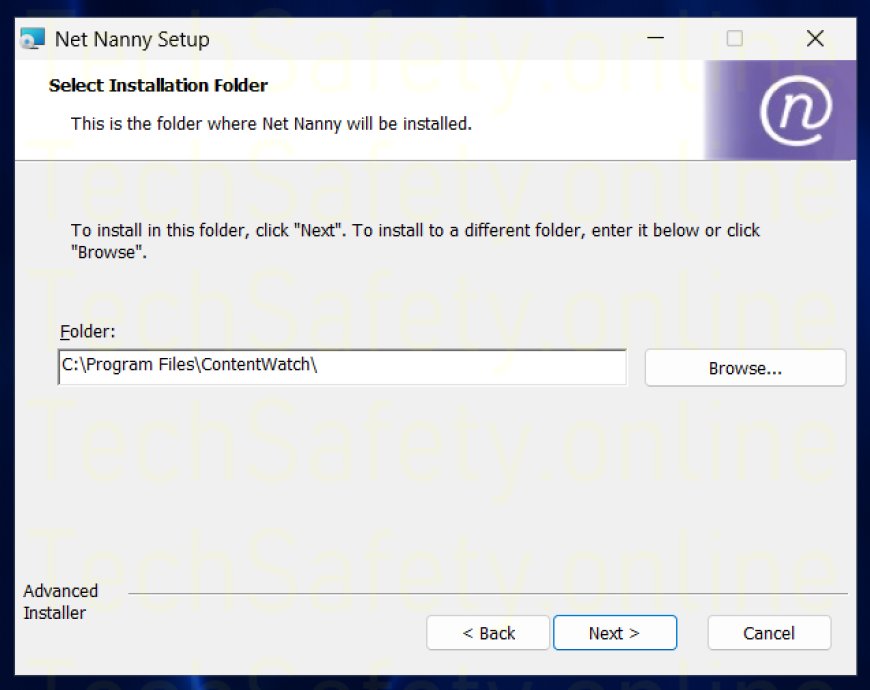Click the "Folder:" label

pos(88,331)
